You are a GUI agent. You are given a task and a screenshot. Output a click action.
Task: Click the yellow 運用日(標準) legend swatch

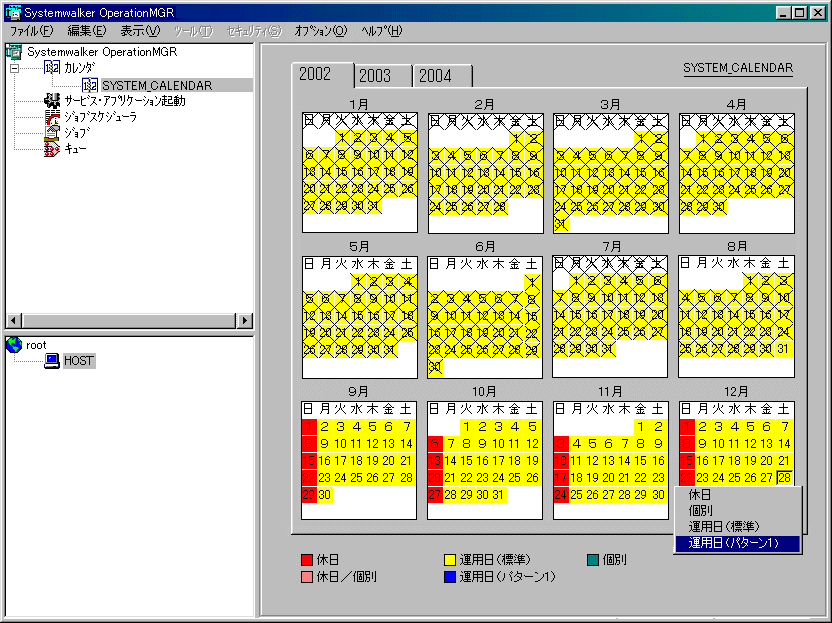(450, 560)
